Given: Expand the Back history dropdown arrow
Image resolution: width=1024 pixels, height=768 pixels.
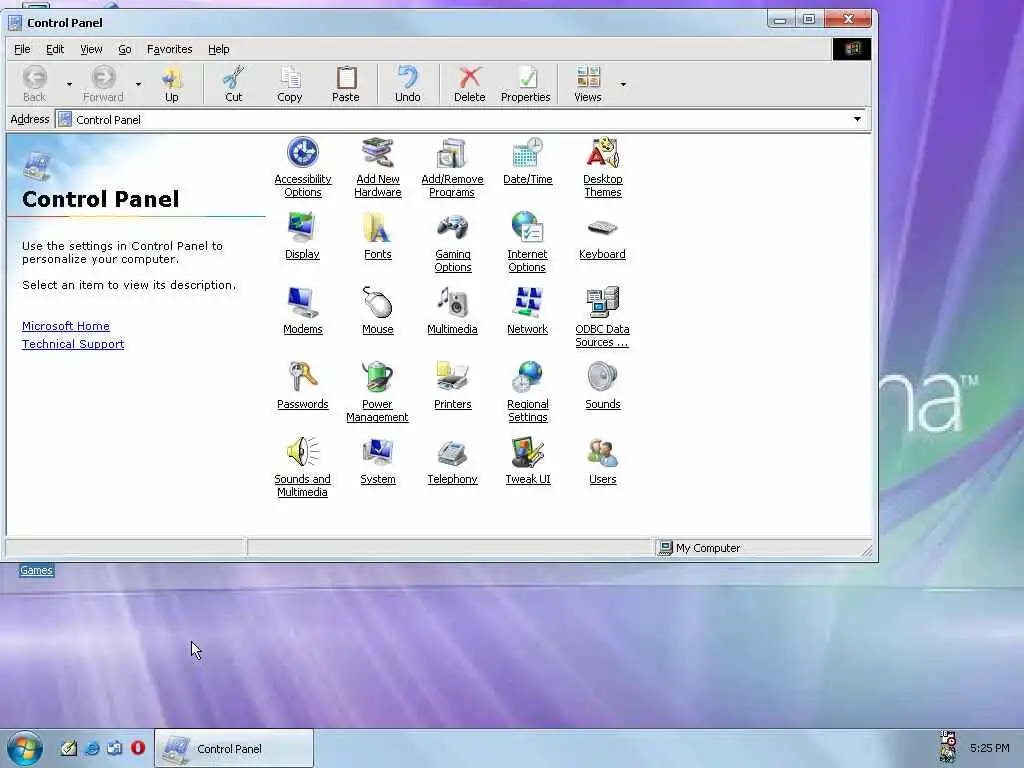Looking at the screenshot, I should (69, 84).
